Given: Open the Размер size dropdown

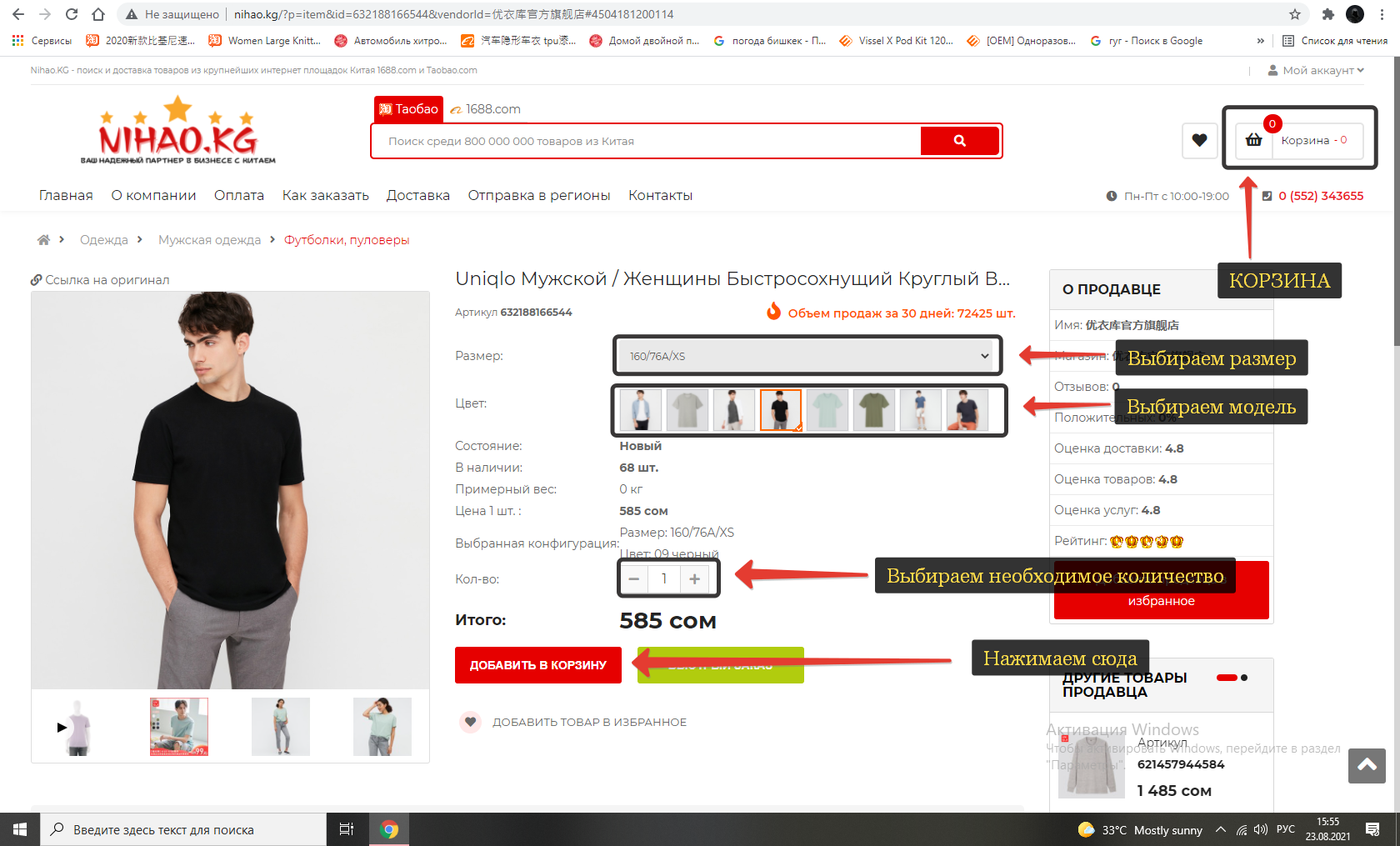Looking at the screenshot, I should 806,356.
